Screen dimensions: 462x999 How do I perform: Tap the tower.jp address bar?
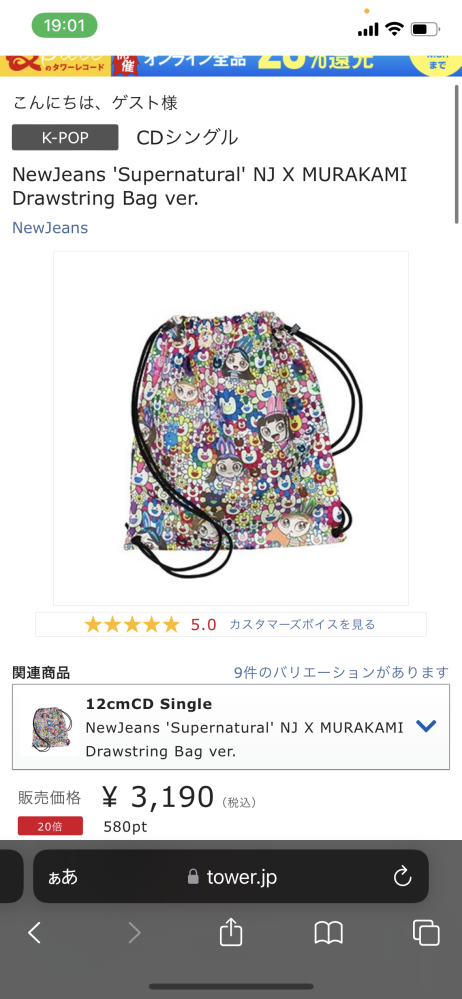(x=231, y=877)
